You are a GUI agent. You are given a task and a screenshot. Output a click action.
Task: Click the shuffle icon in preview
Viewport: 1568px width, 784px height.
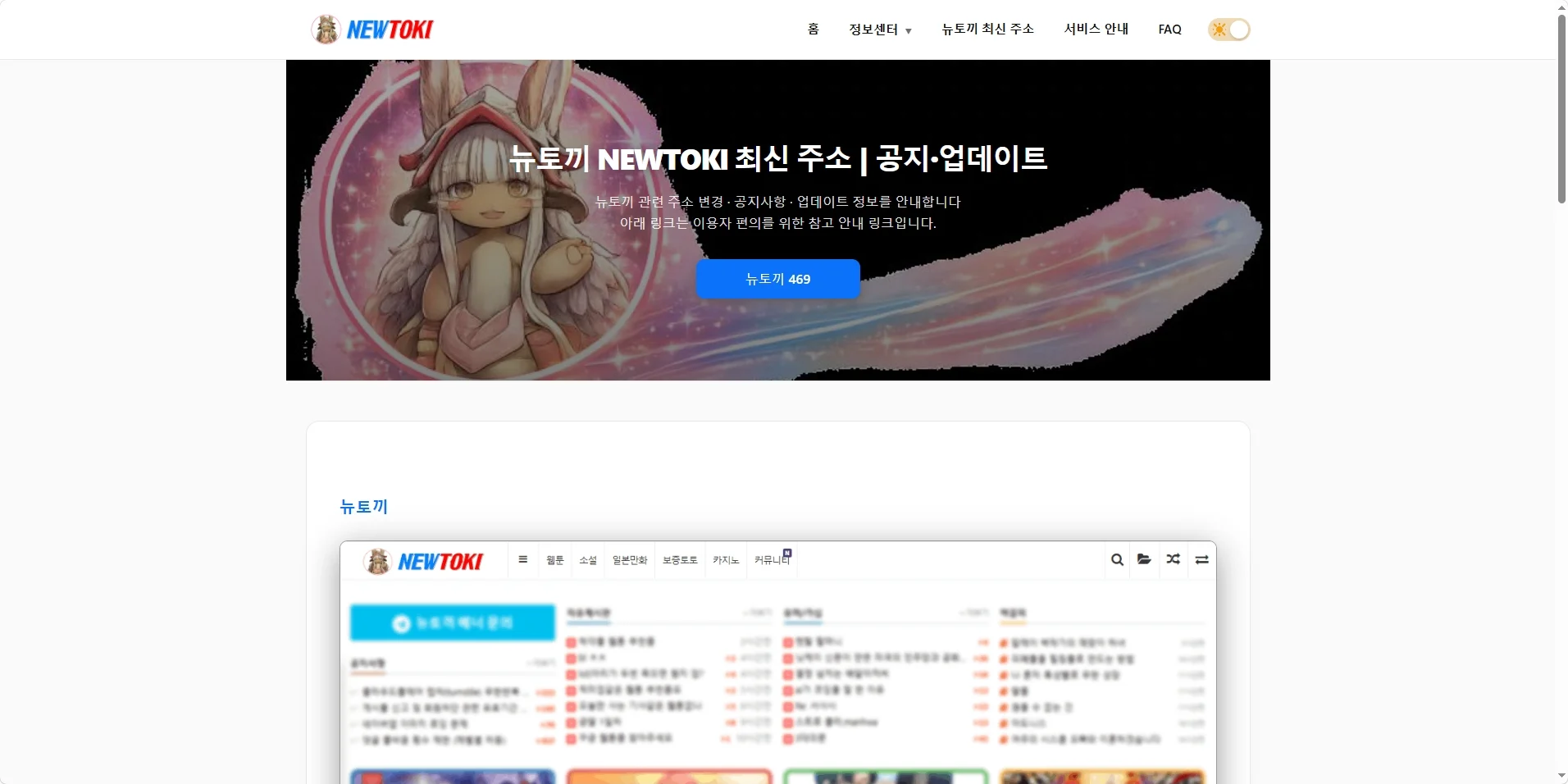[1174, 559]
